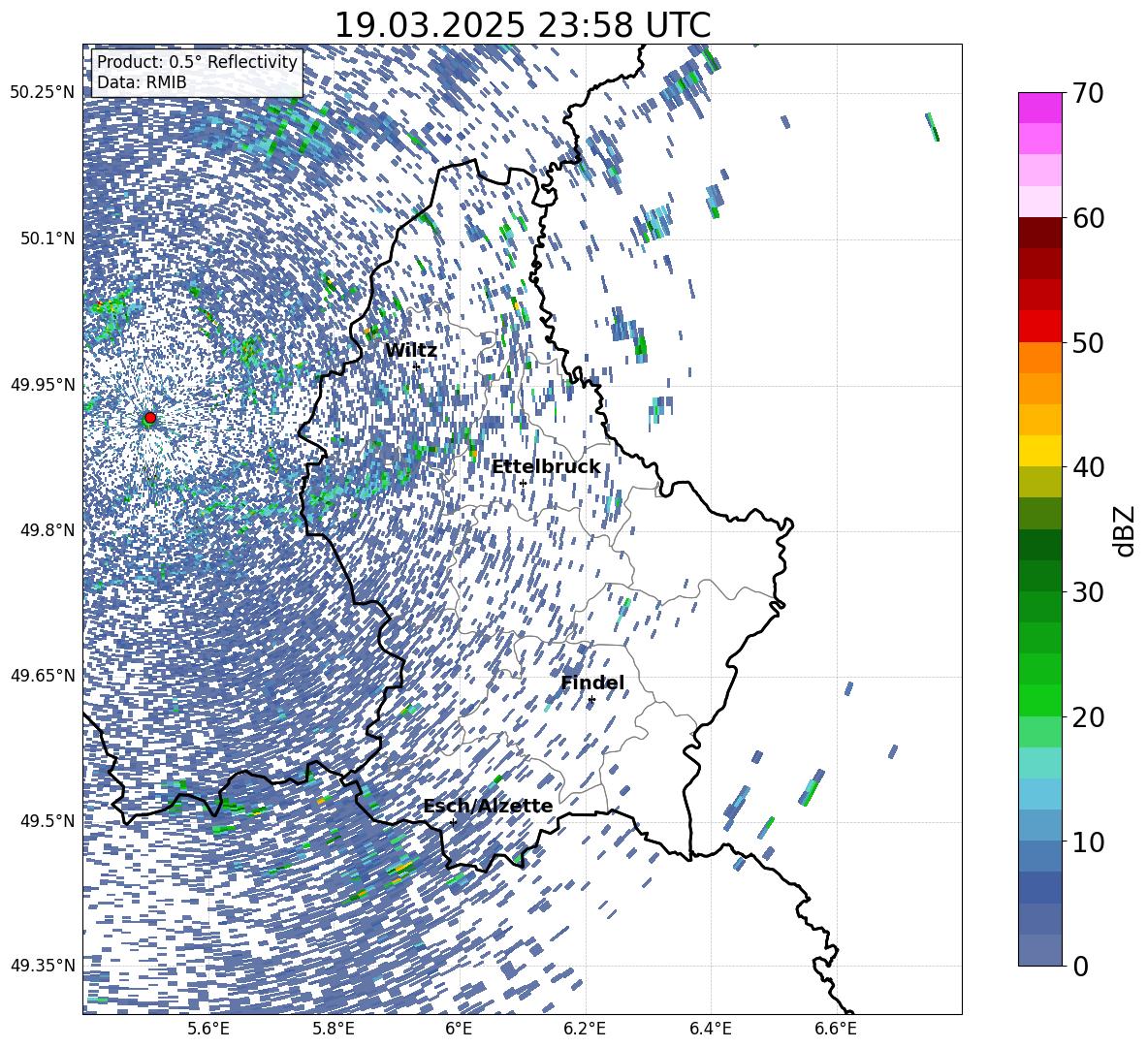The width and height of the screenshot is (1148, 1048).
Task: Click the colorbar 70 tick label
Action: (1088, 93)
